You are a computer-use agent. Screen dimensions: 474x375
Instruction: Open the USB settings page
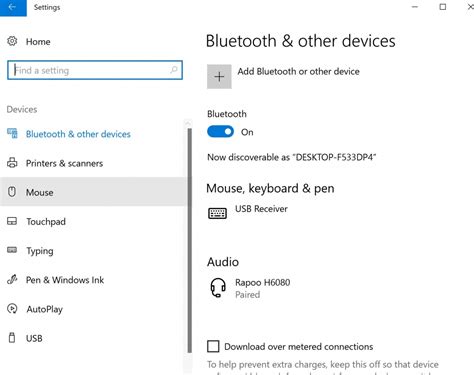(93, 338)
